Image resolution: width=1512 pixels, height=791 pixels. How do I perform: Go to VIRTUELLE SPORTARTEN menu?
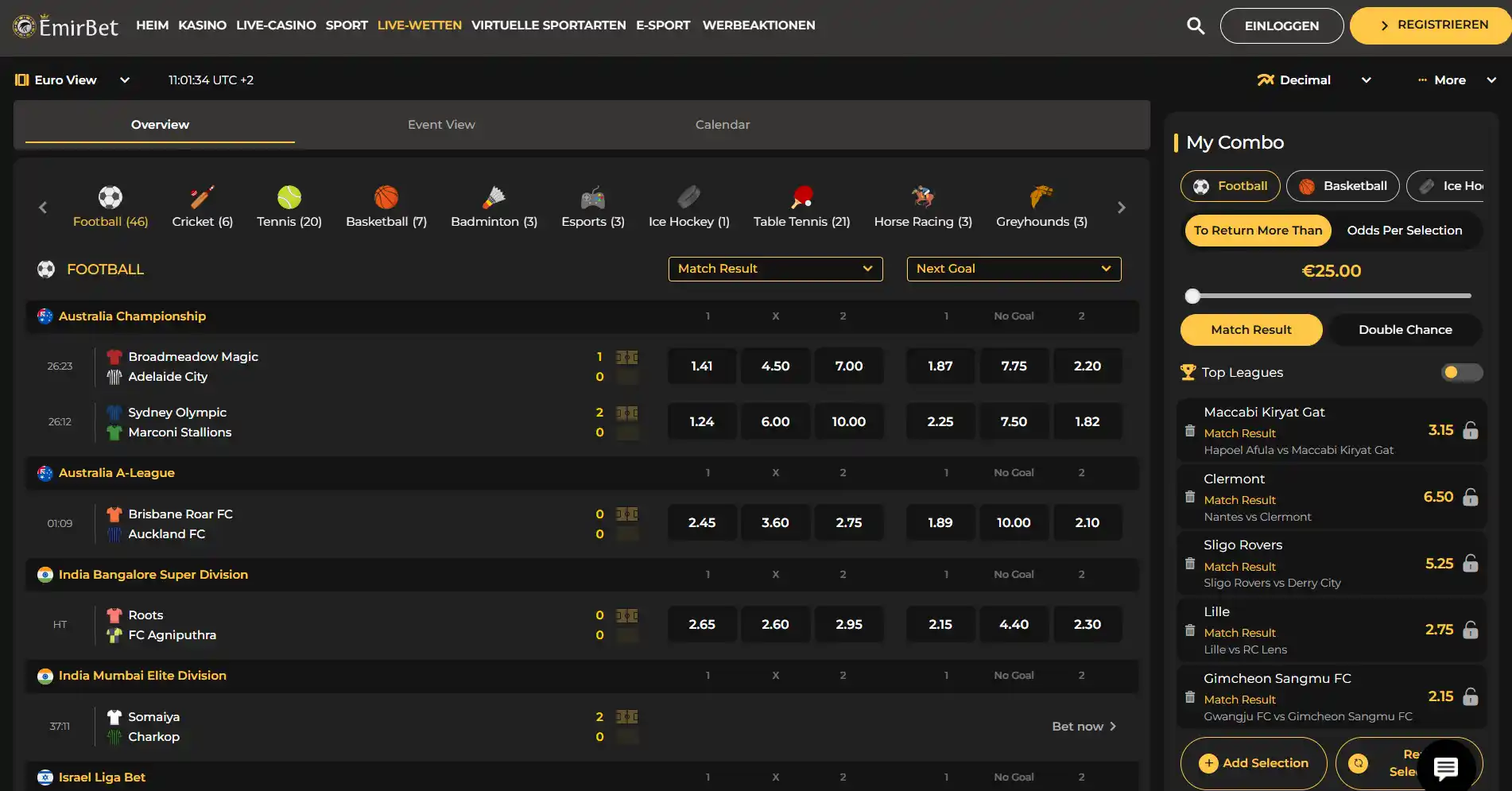(x=549, y=25)
